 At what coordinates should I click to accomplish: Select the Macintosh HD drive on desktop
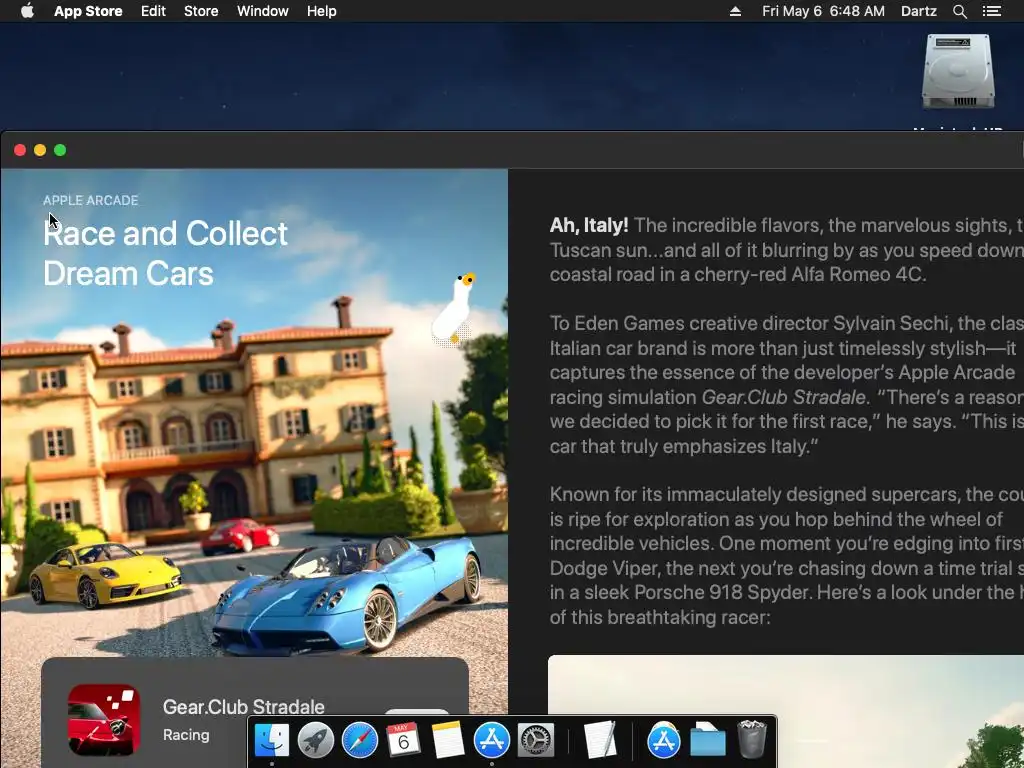coord(958,72)
